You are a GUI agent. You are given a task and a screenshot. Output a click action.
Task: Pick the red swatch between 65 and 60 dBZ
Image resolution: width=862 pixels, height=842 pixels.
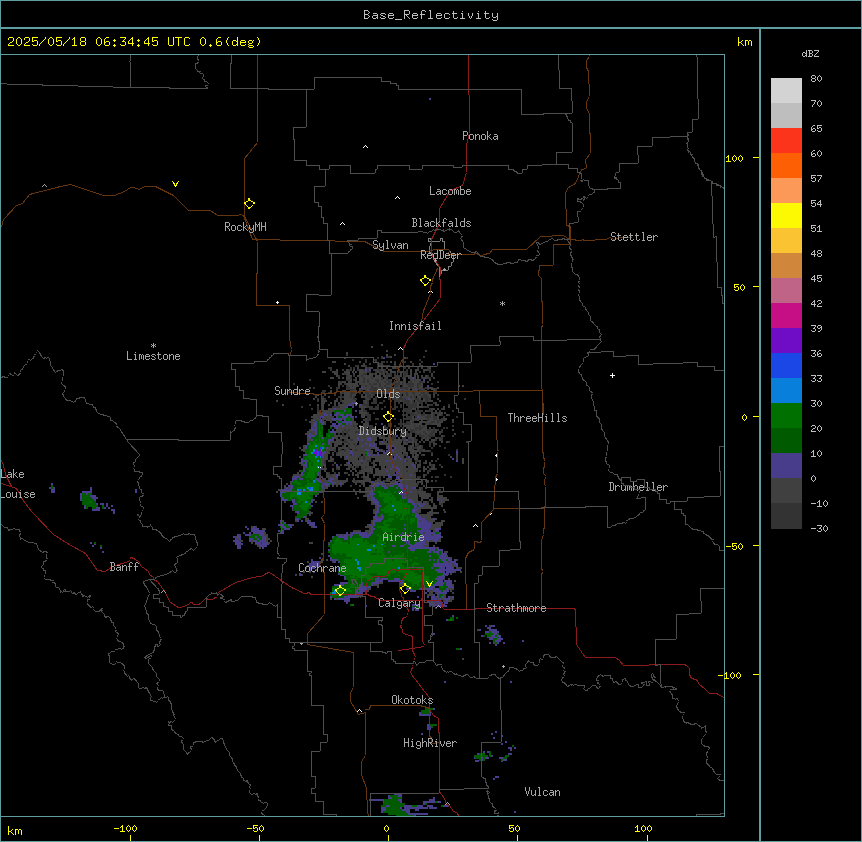786,141
